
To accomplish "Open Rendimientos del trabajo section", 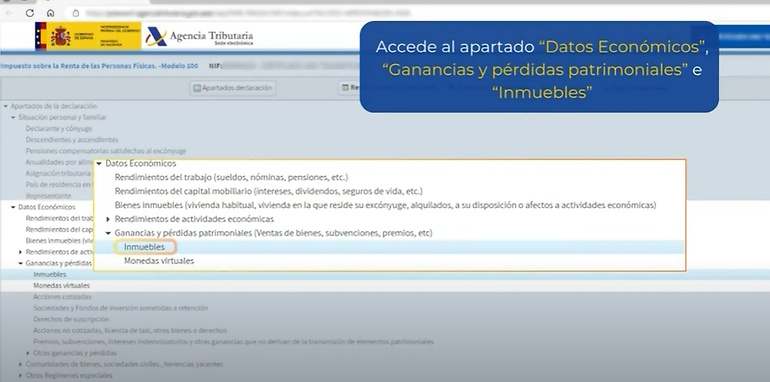I will click(231, 177).
